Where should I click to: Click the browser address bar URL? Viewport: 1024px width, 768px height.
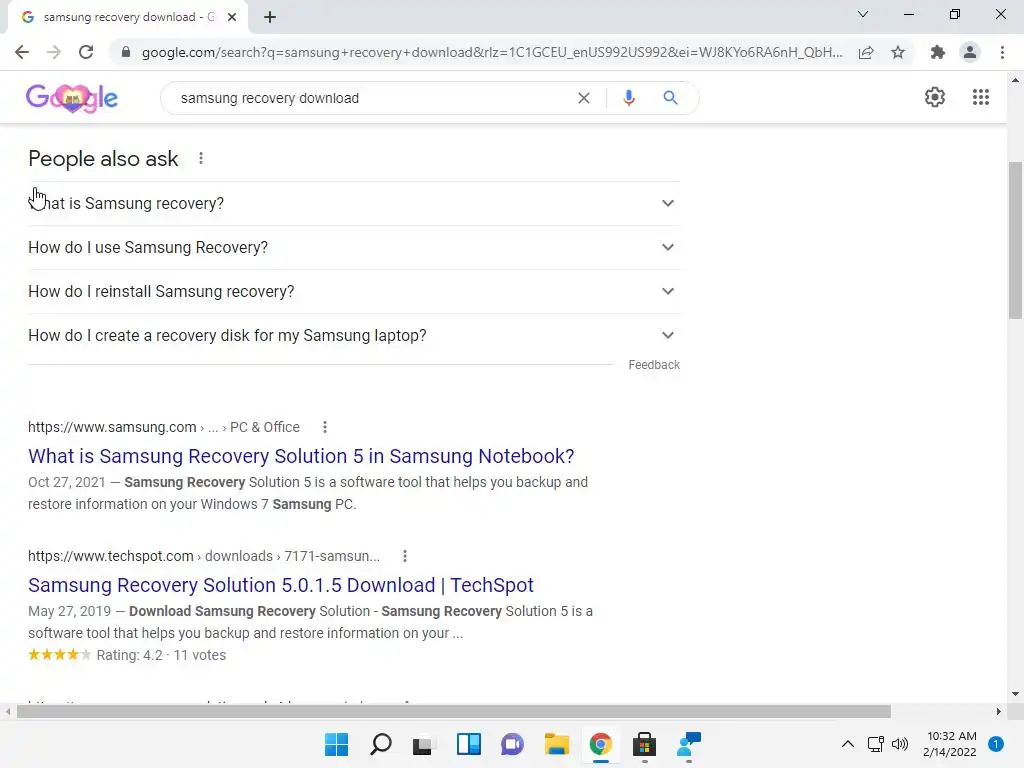492,52
